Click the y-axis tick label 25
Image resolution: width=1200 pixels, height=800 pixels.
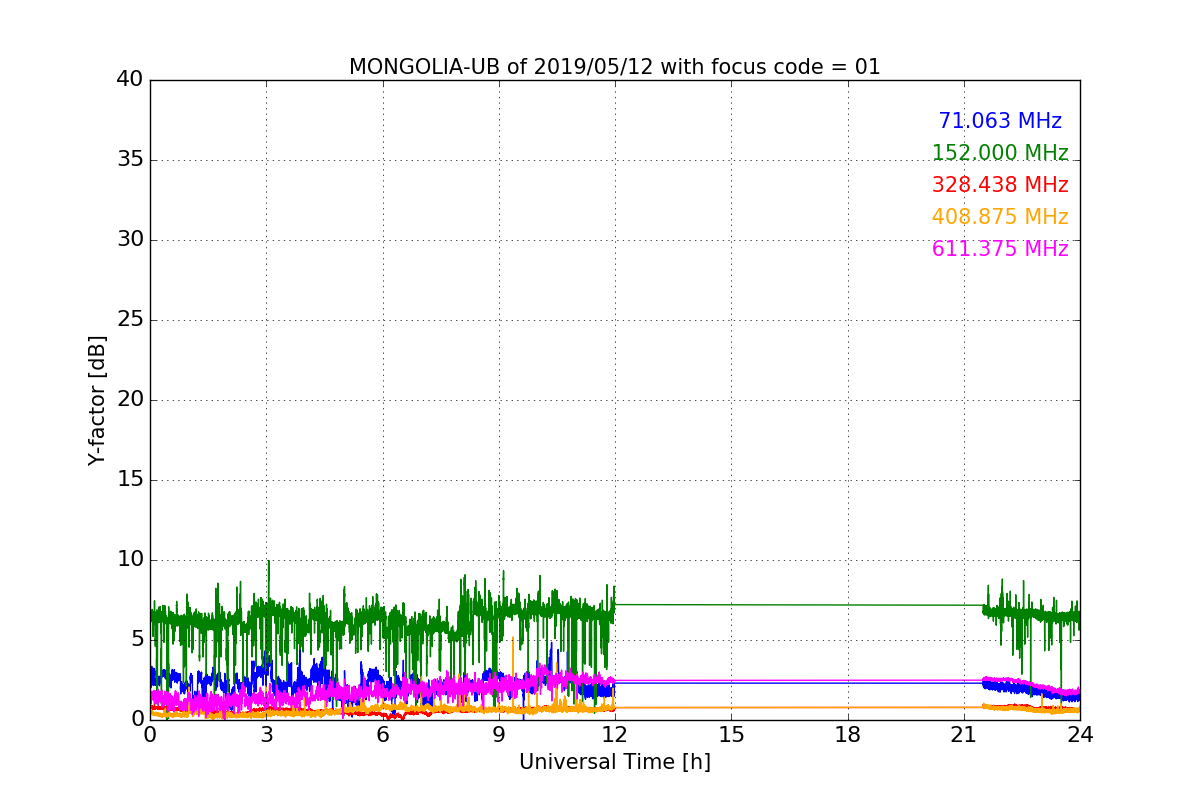pos(130,319)
